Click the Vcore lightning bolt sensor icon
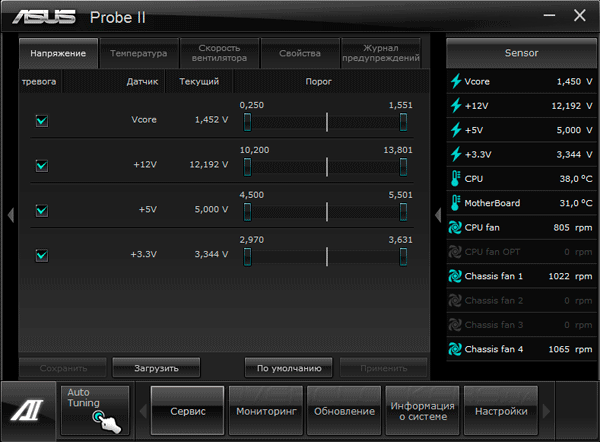This screenshot has height=442, width=600. [455, 81]
